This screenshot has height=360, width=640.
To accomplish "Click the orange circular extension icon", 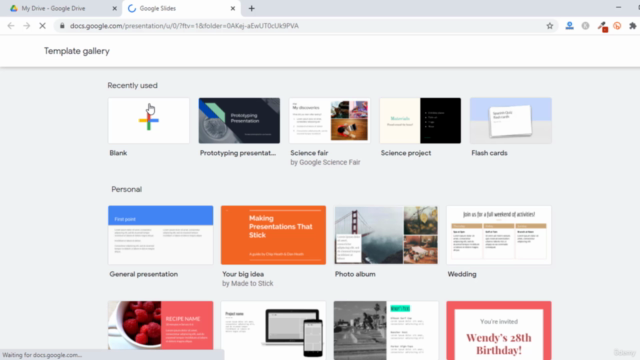I will click(x=617, y=26).
